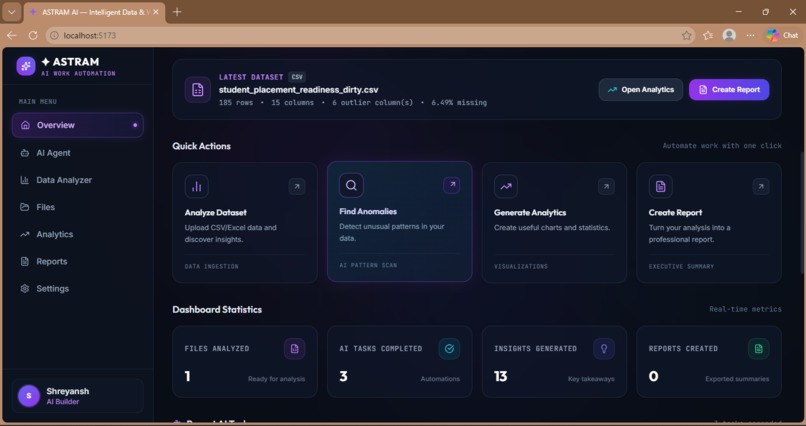Open a new browser tab
The image size is (806, 426).
(177, 12)
